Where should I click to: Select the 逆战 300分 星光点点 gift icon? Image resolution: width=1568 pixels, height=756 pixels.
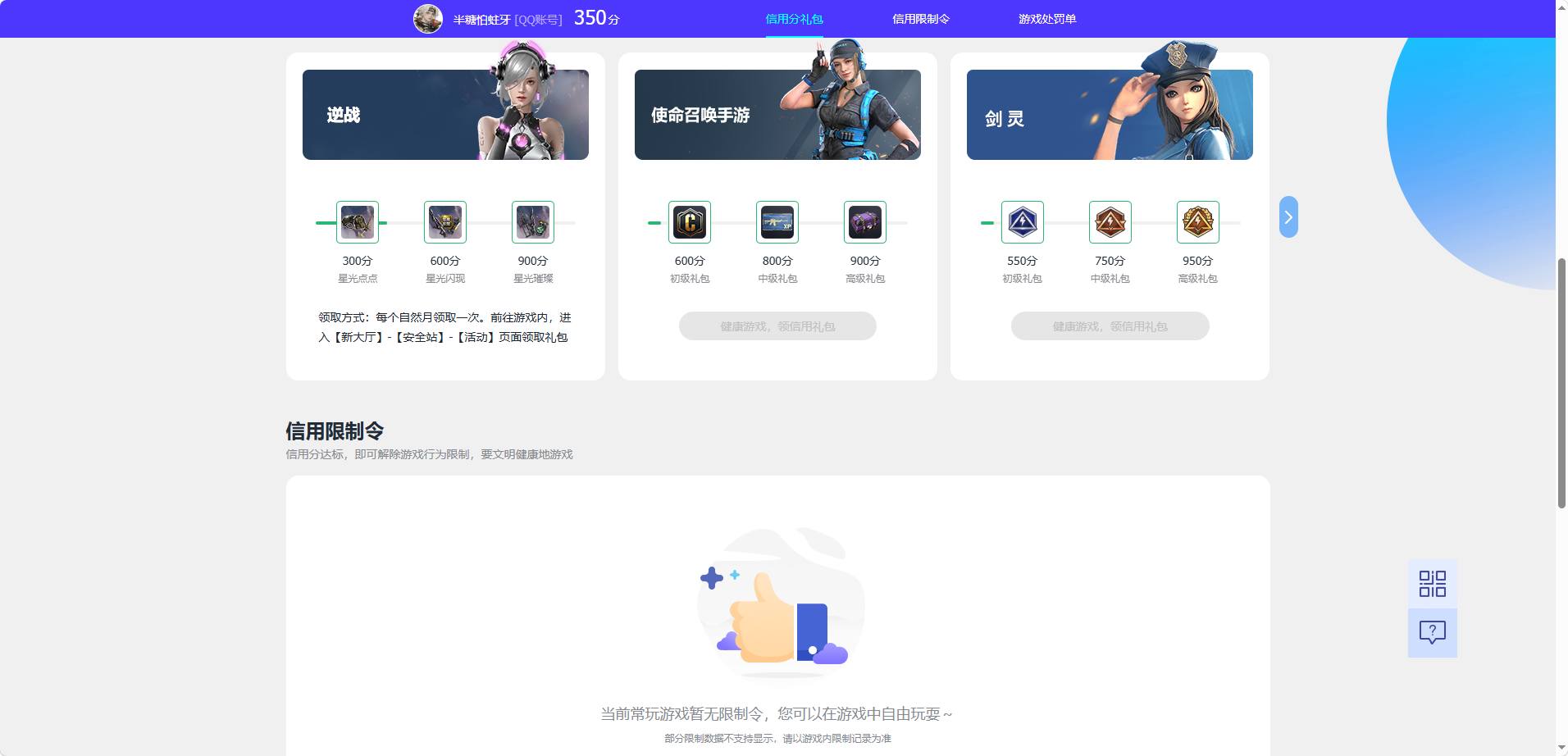coord(358,222)
